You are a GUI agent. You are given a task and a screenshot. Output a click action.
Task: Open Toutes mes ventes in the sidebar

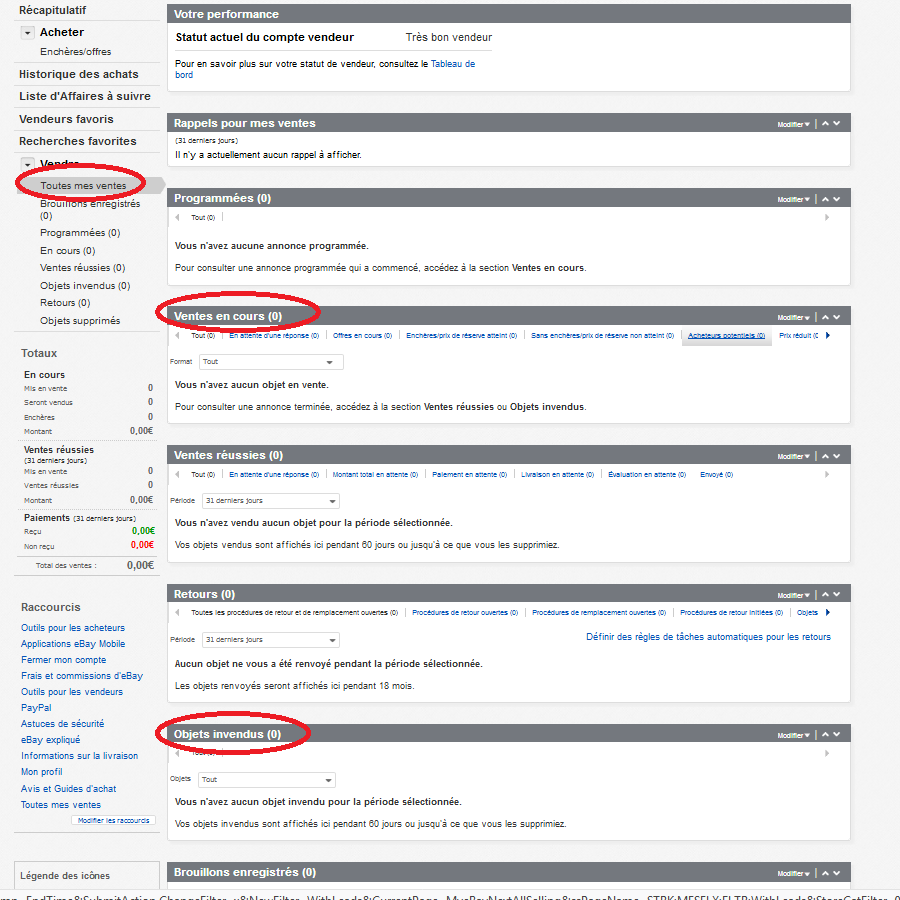(x=83, y=186)
